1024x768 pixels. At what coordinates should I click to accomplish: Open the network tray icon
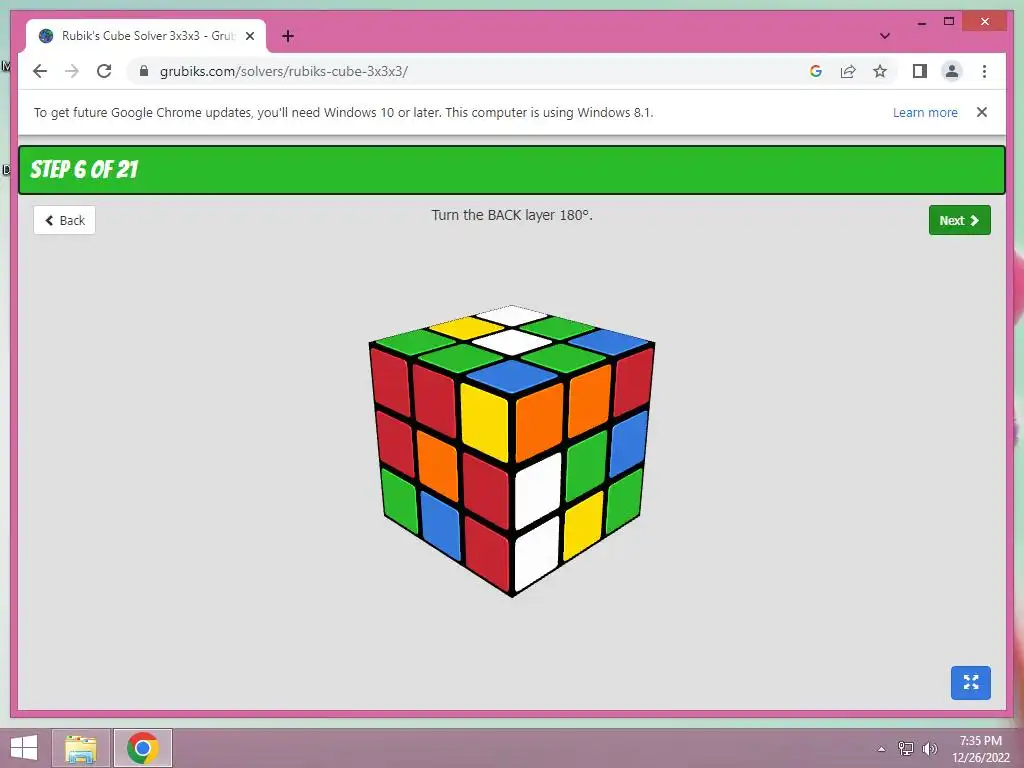pos(906,748)
